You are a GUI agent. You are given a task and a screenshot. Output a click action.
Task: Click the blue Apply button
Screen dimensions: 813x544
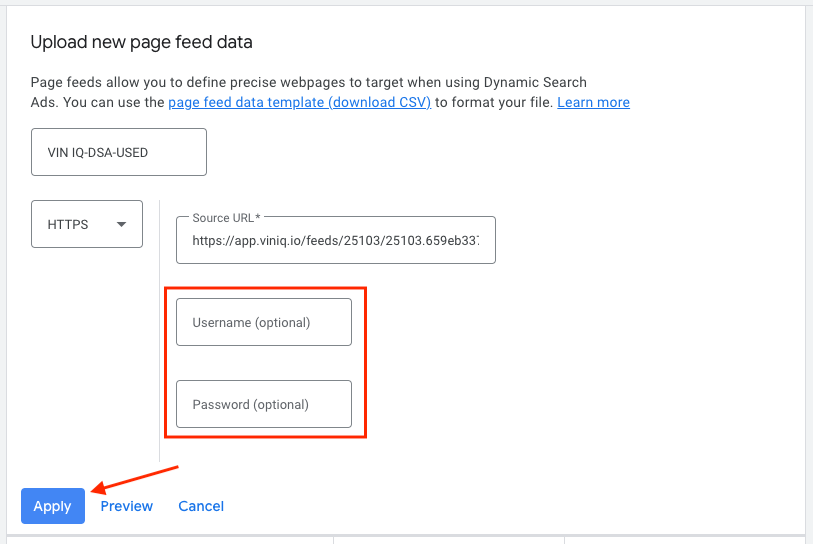[52, 506]
